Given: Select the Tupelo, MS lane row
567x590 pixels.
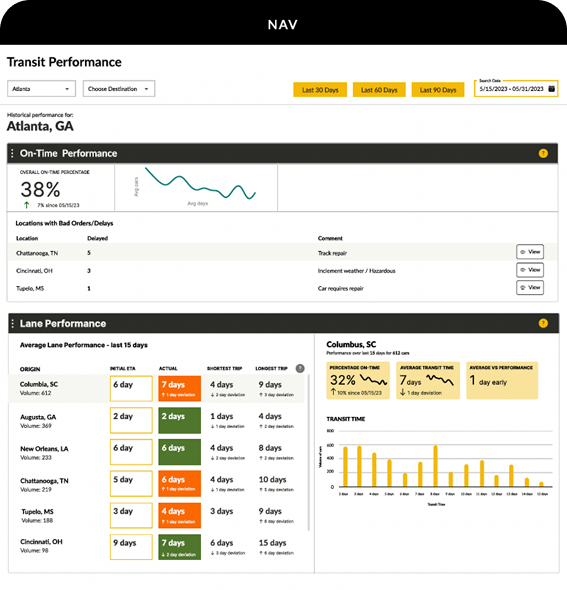Looking at the screenshot, I should [156, 515].
